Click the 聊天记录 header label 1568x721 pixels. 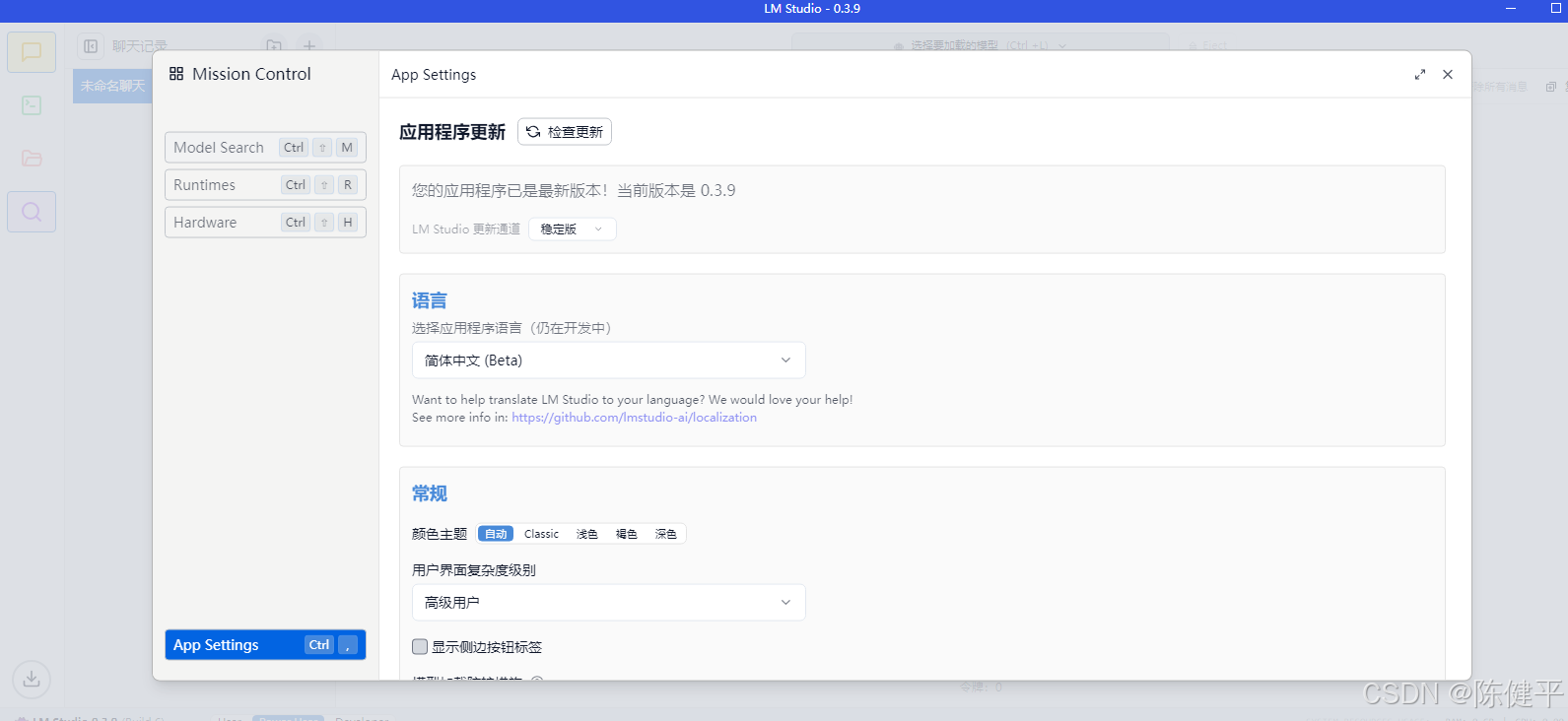pos(139,46)
